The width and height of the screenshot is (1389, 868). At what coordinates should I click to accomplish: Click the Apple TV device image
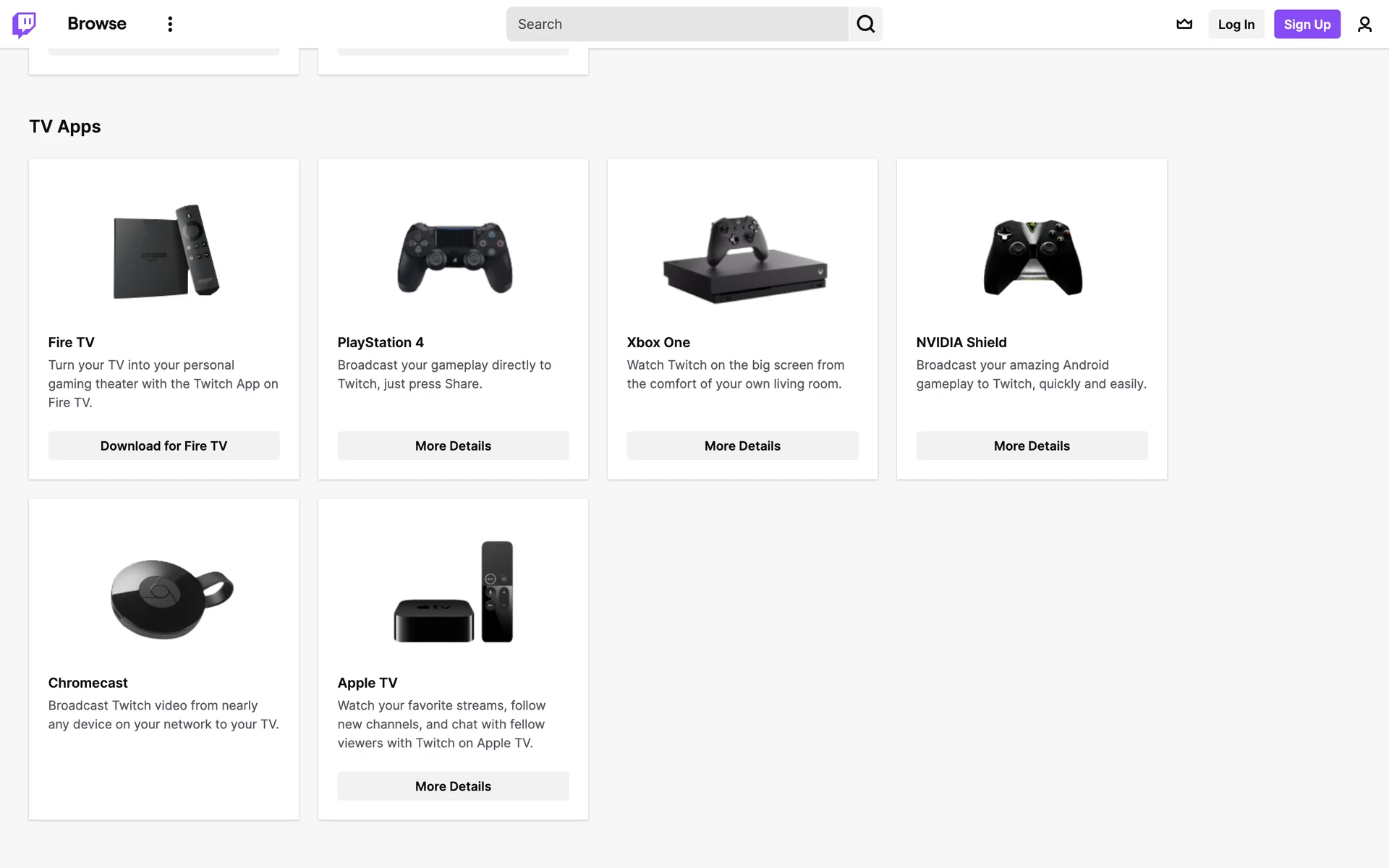pos(454,592)
